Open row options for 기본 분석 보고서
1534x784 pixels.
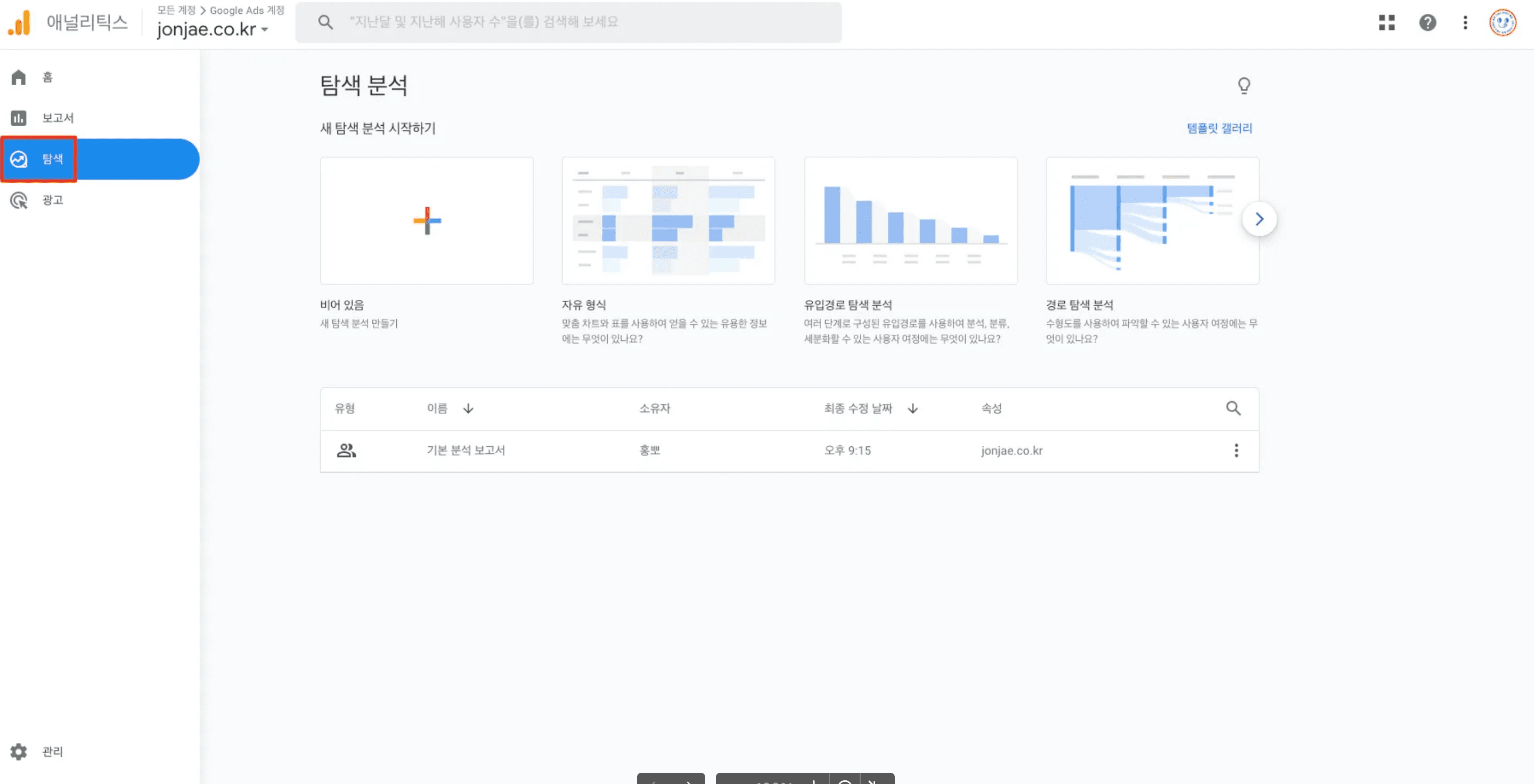[x=1236, y=450]
